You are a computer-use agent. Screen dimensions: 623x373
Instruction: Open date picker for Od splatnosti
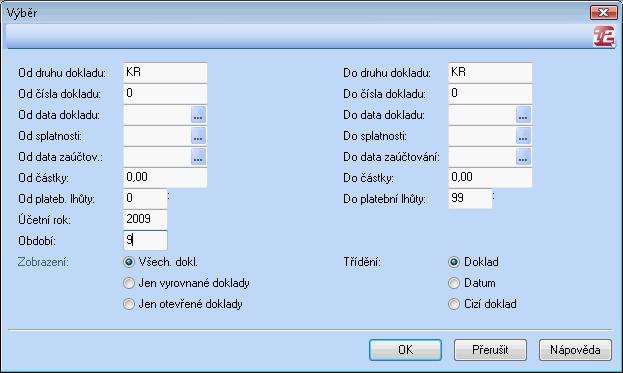[198, 136]
